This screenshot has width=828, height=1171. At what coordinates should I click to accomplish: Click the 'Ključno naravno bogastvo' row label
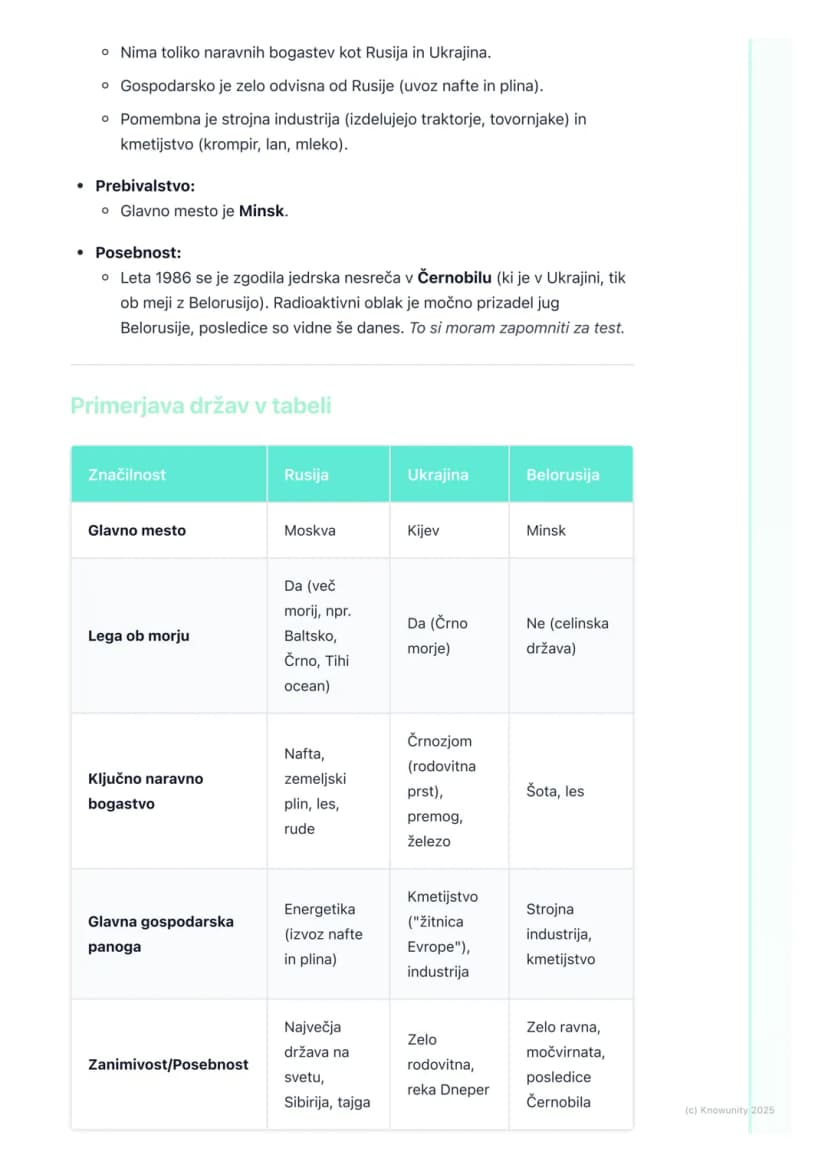(x=146, y=791)
